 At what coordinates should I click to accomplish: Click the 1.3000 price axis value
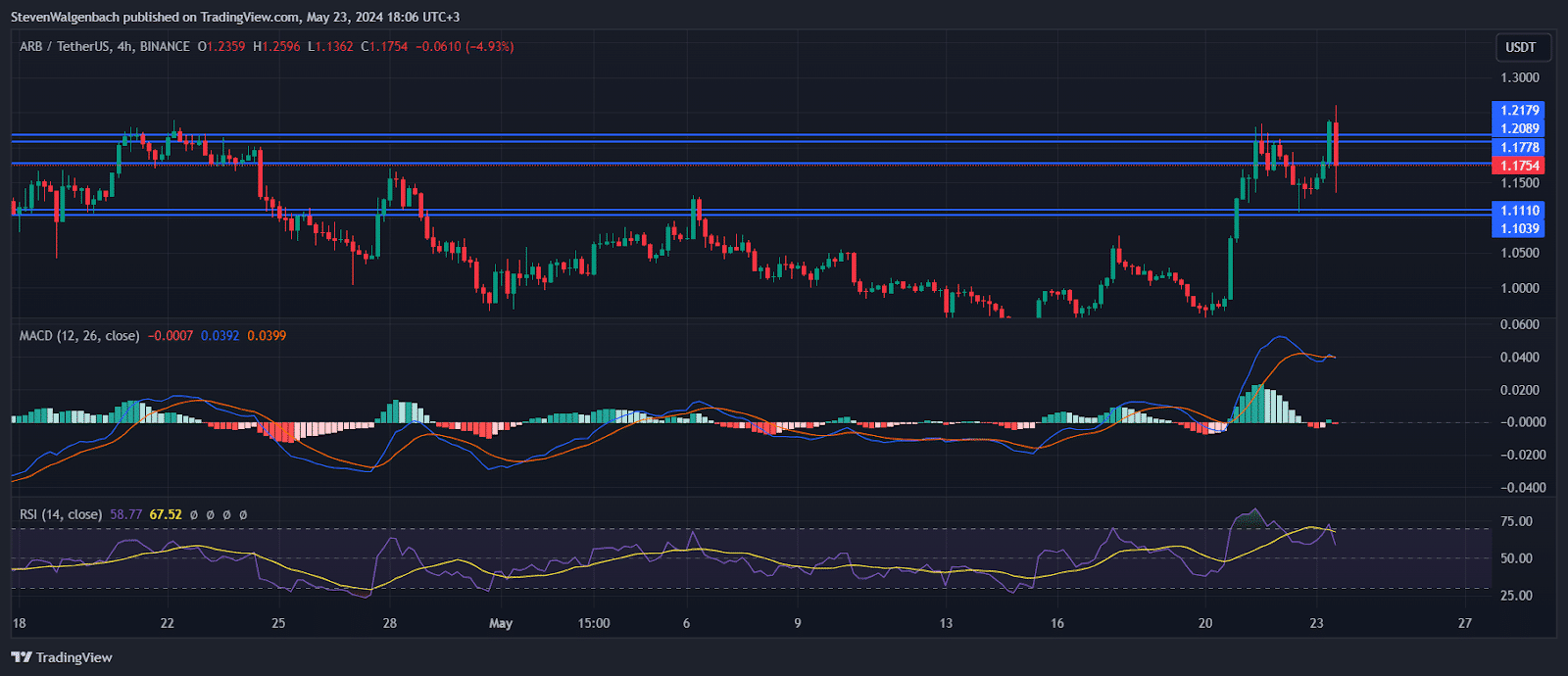(1520, 77)
